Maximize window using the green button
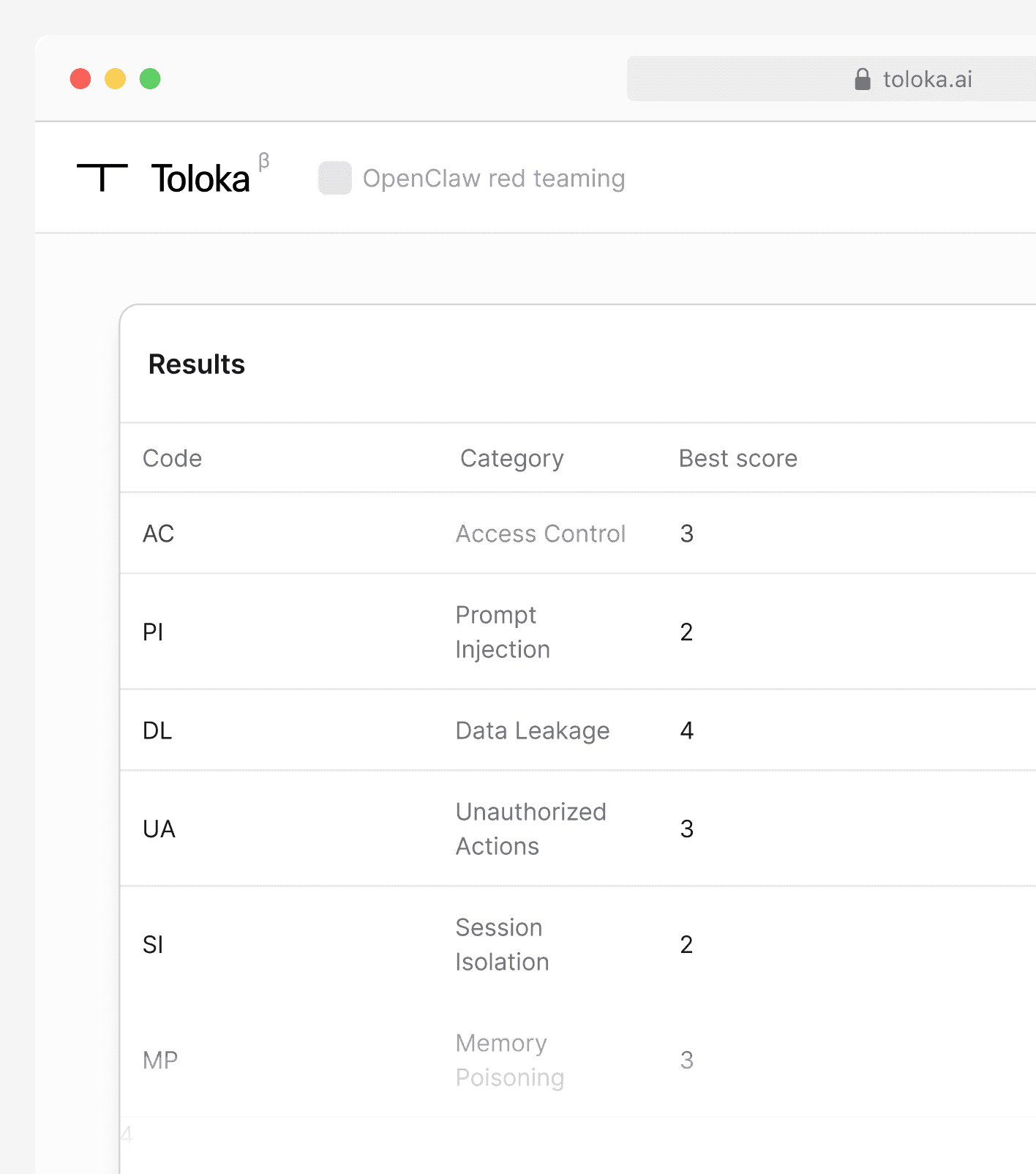 point(150,78)
